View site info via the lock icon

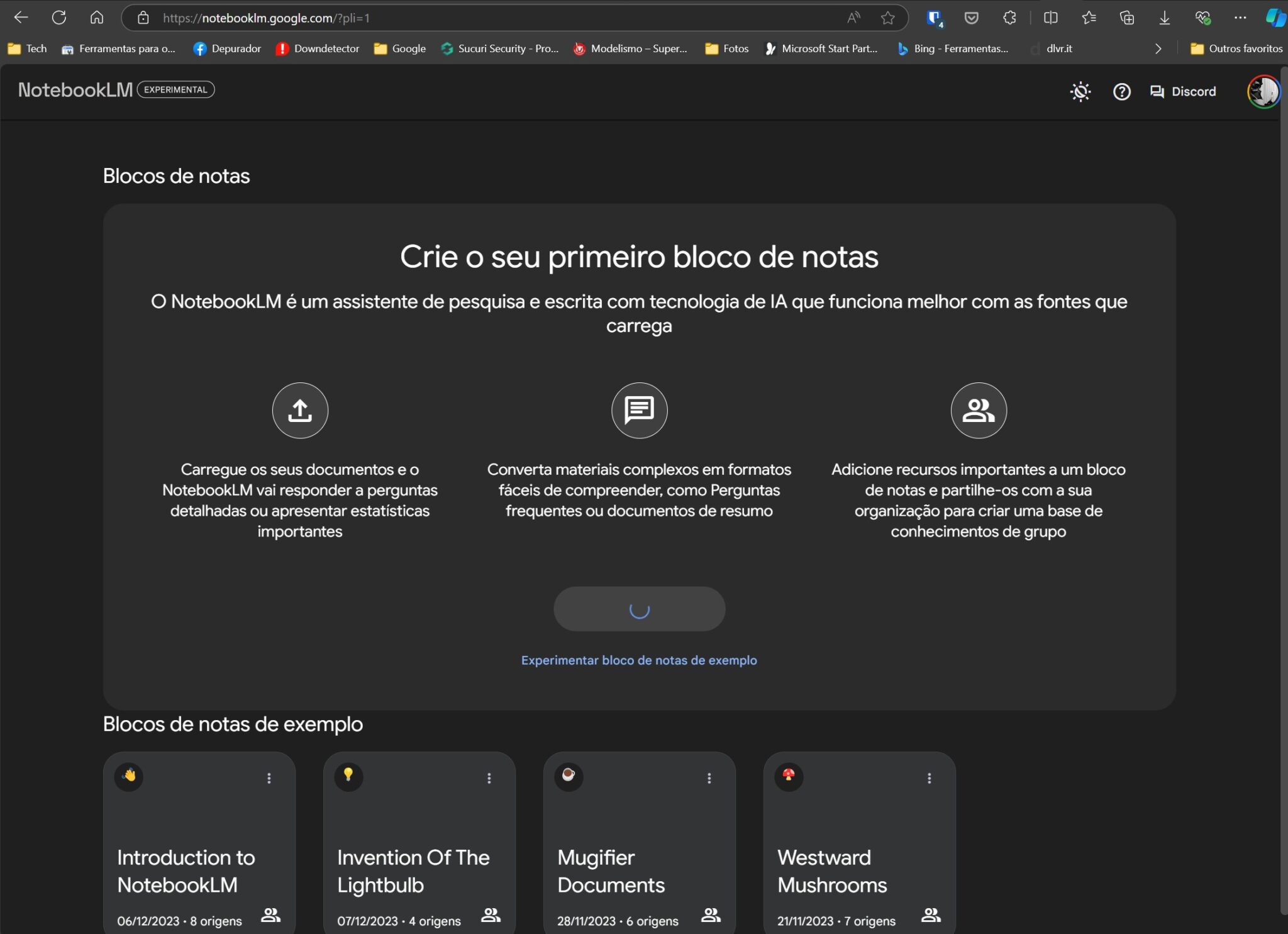(x=143, y=18)
